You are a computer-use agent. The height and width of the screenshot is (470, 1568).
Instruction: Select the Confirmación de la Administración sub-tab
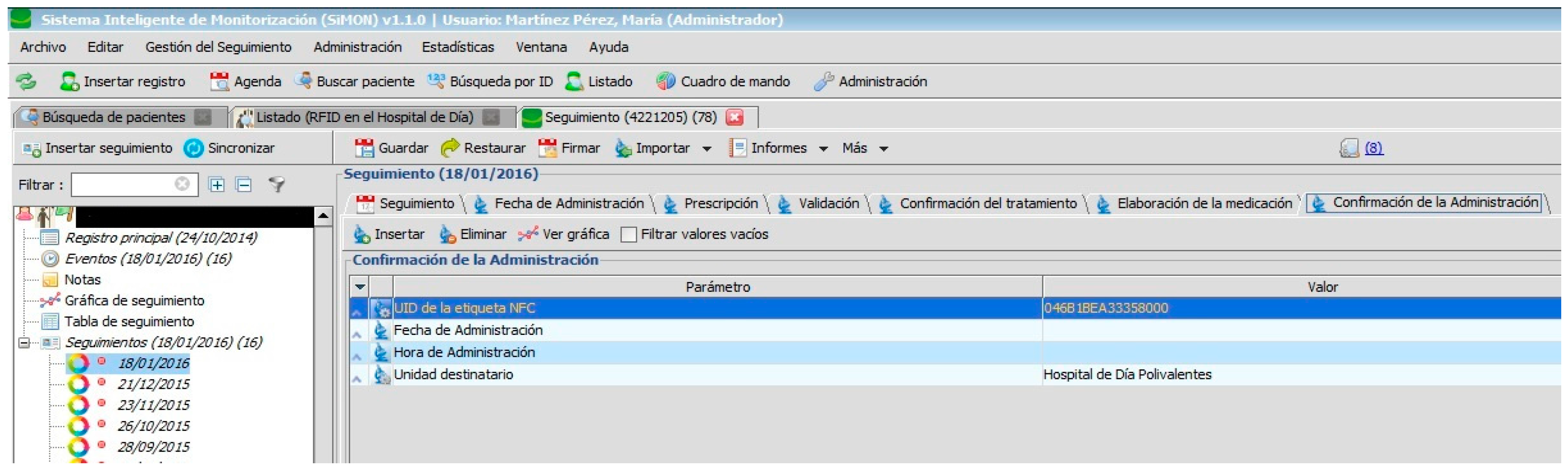point(1424,203)
